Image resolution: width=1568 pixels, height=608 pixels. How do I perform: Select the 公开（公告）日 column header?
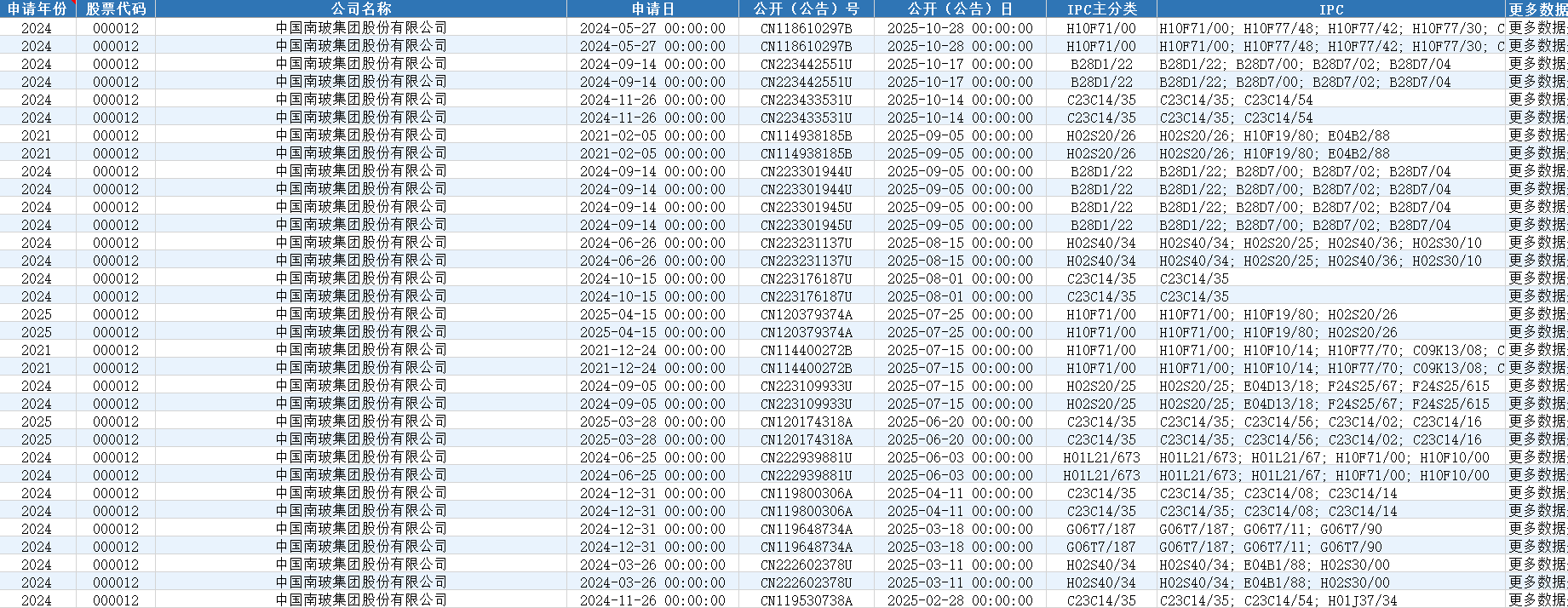960,9
